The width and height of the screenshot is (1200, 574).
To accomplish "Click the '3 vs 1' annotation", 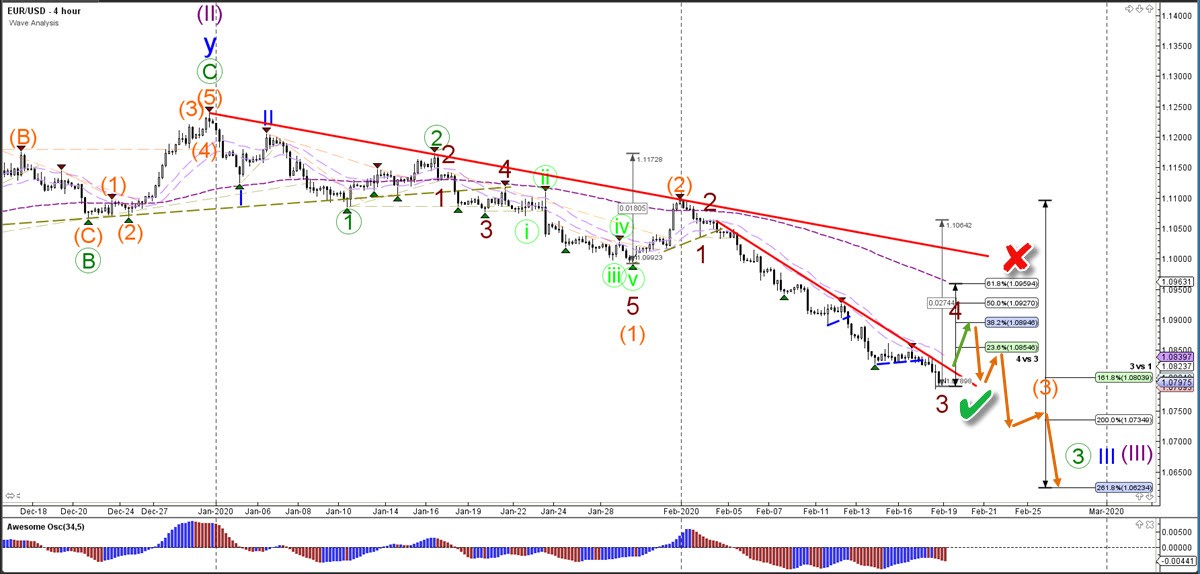I will coord(1142,366).
